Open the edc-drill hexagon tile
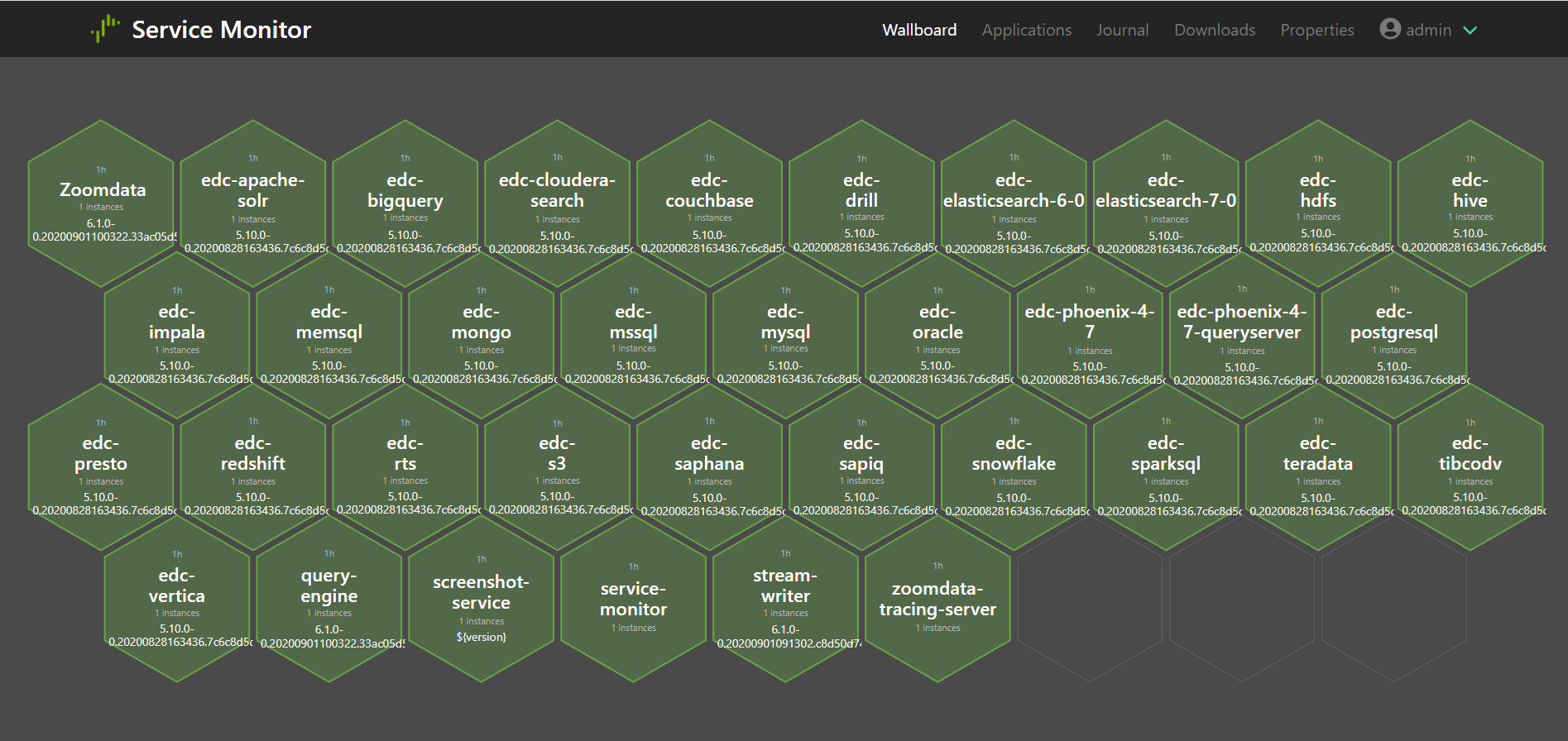The width and height of the screenshot is (1568, 741). tap(862, 203)
